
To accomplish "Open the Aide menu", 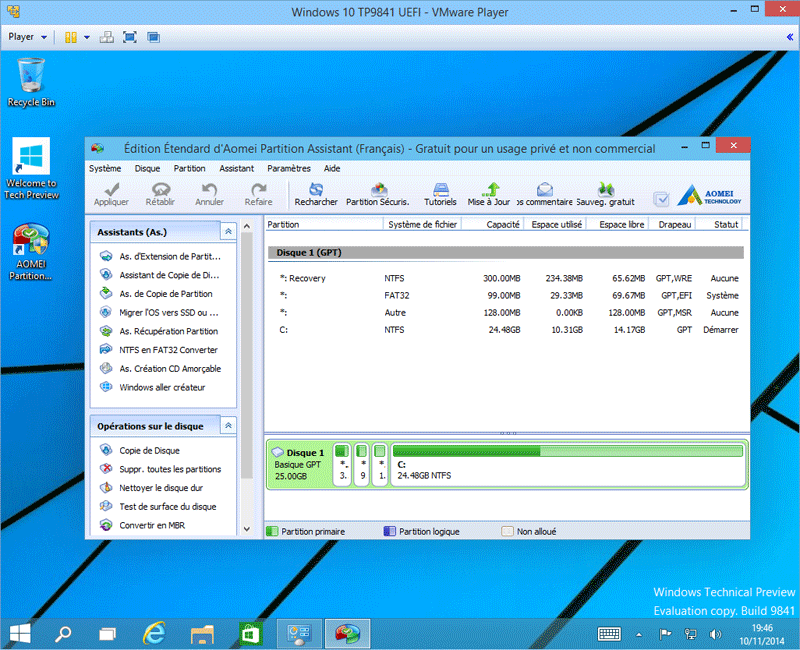I will (x=332, y=168).
